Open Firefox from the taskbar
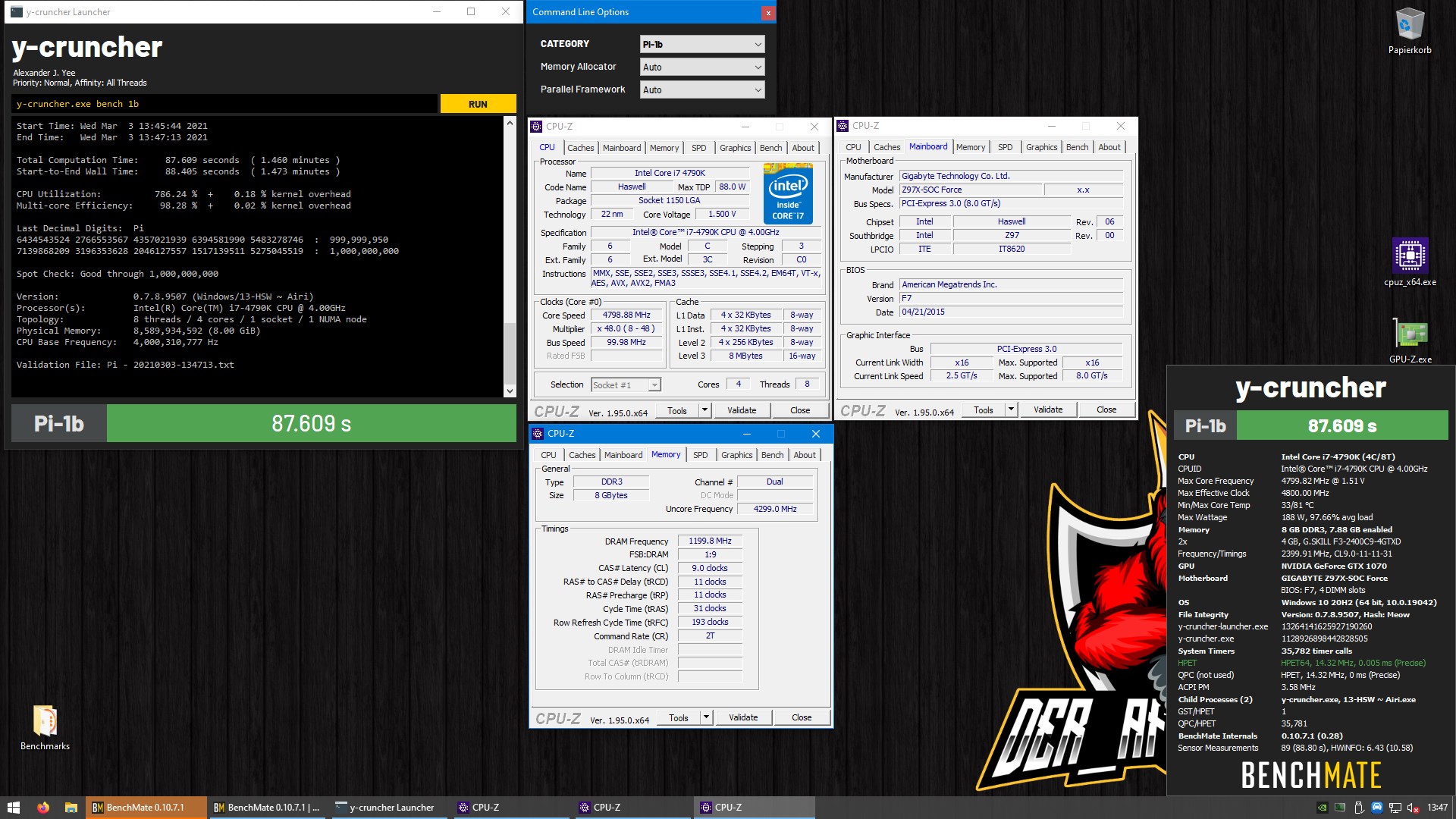Screen dimensions: 1456x819 tap(42, 808)
